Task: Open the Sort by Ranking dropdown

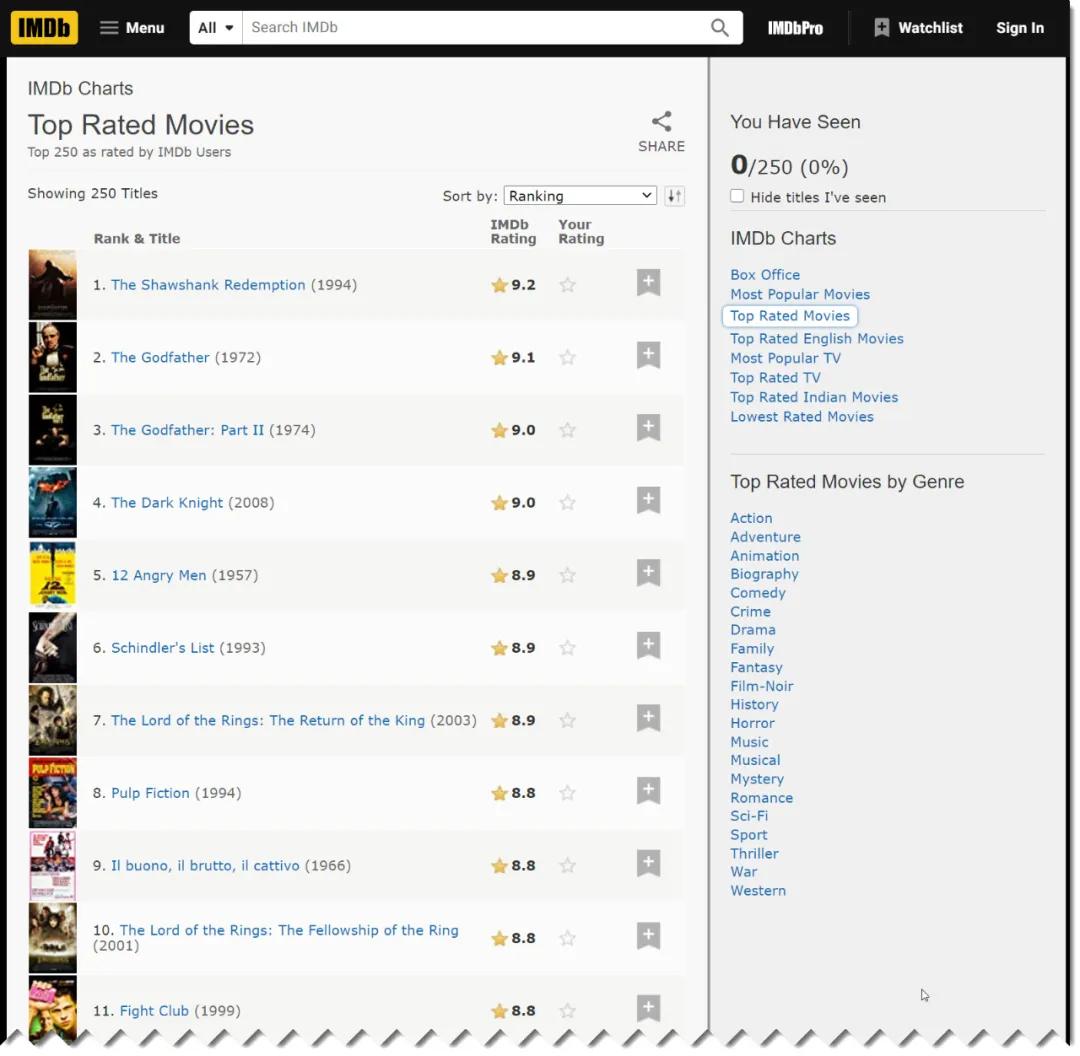Action: point(580,196)
